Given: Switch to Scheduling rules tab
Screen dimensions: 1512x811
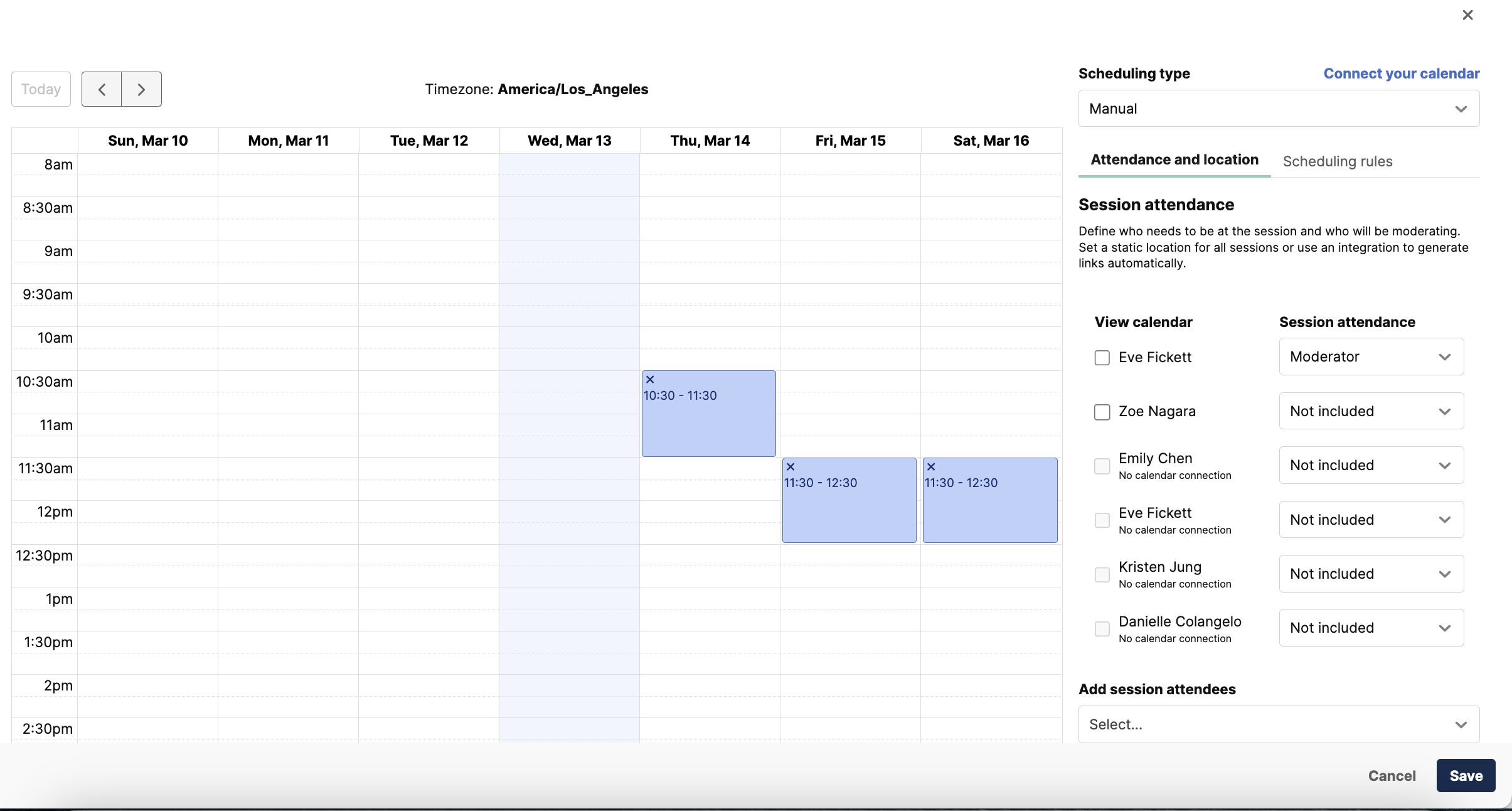Looking at the screenshot, I should (1338, 161).
